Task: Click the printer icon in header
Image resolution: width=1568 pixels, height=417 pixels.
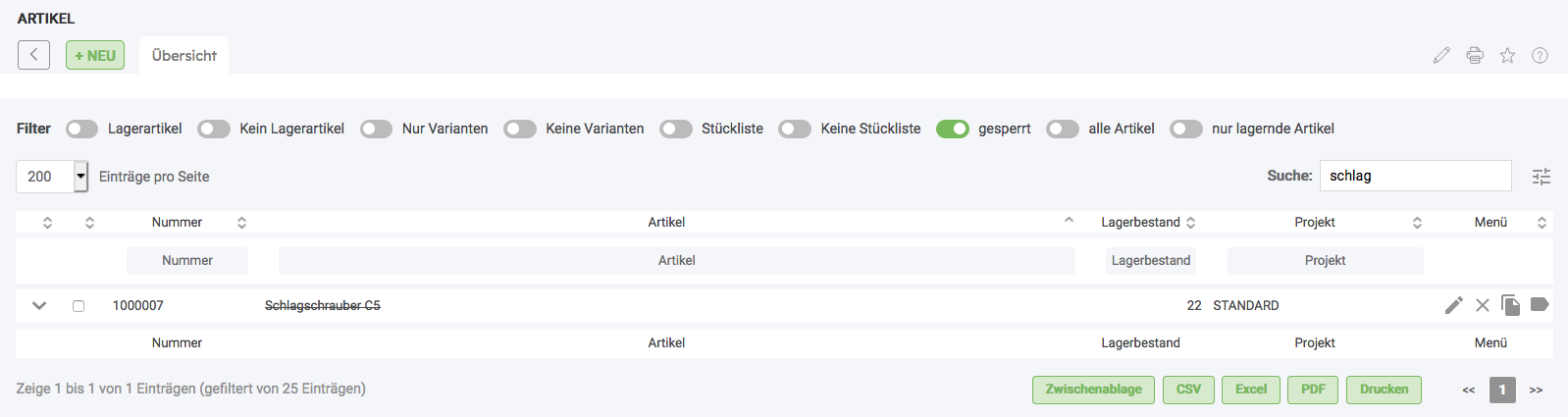Action: pos(1475,55)
